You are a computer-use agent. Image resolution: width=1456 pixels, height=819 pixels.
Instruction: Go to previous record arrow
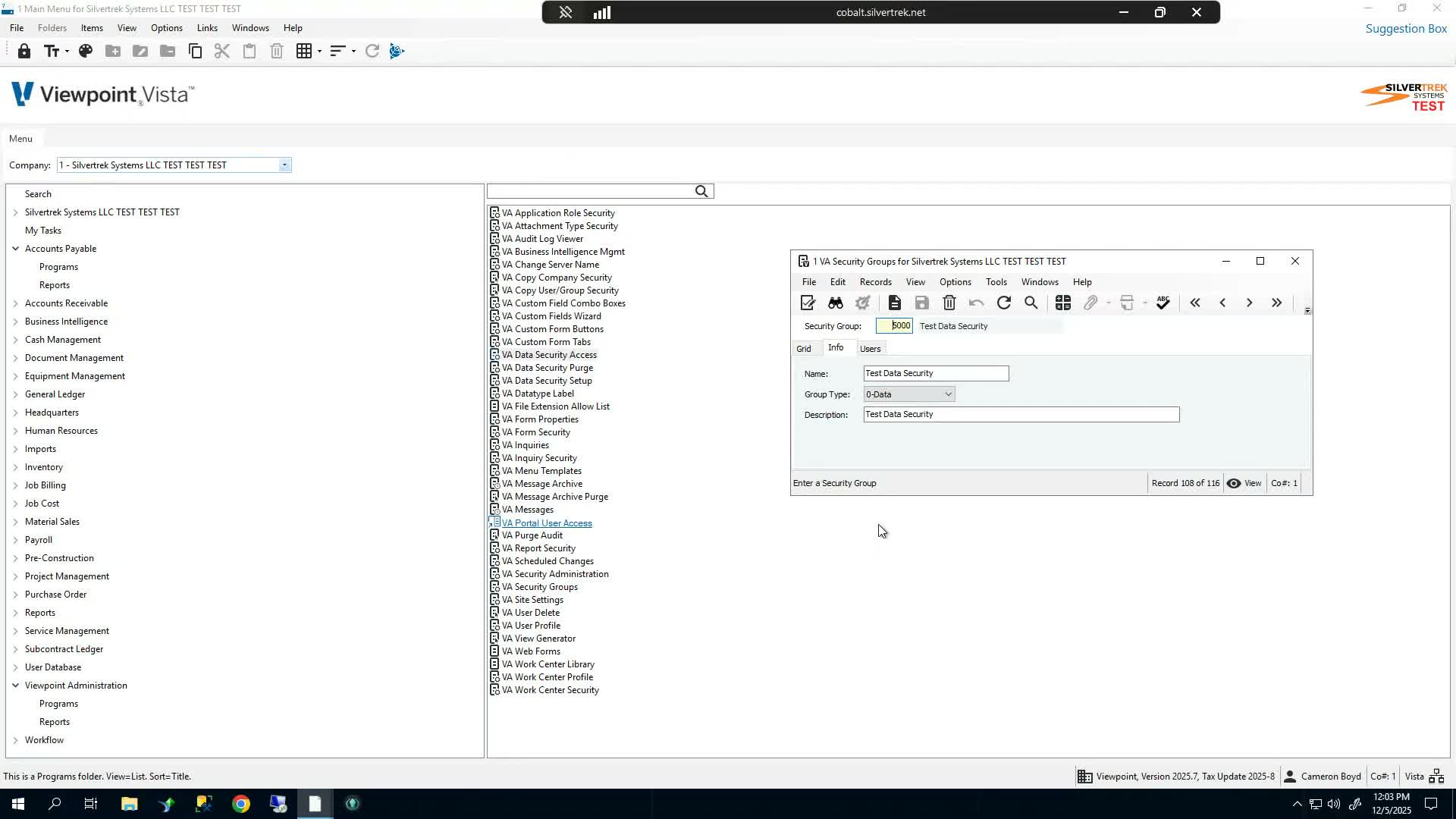pos(1222,303)
